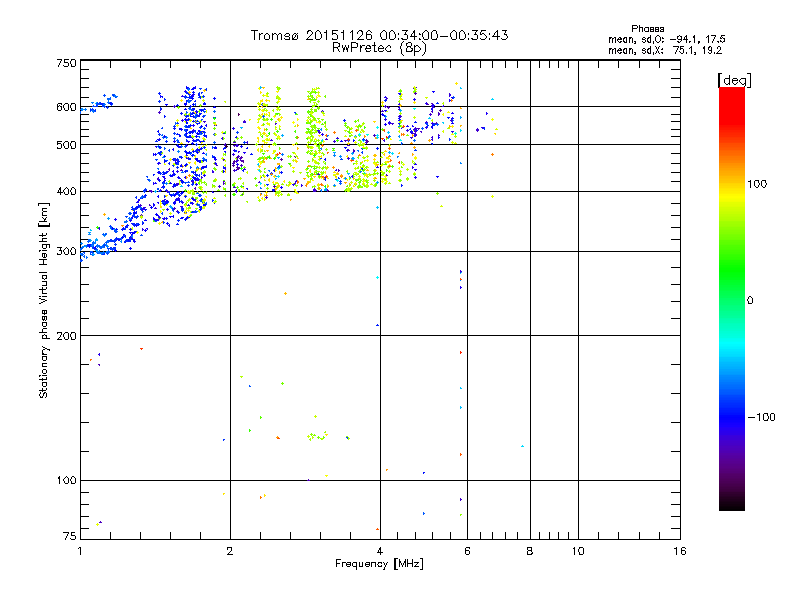
Task: Click the x-axis tick label '16'
Action: 680,551
